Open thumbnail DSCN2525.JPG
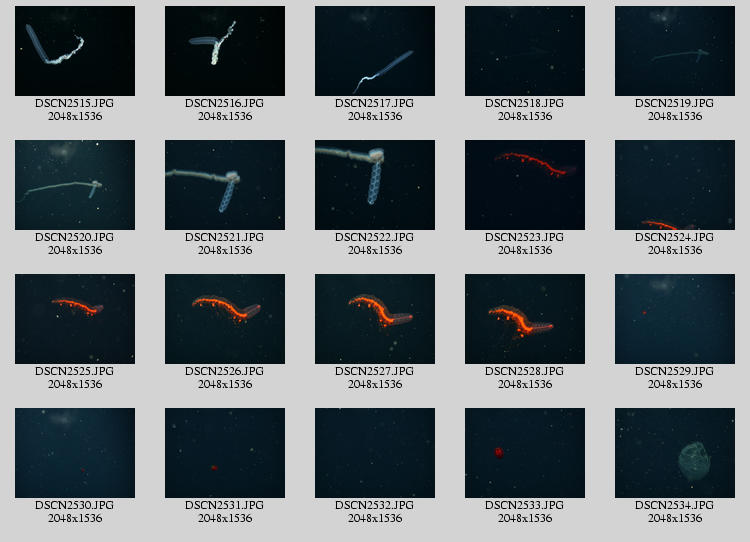 [75, 319]
